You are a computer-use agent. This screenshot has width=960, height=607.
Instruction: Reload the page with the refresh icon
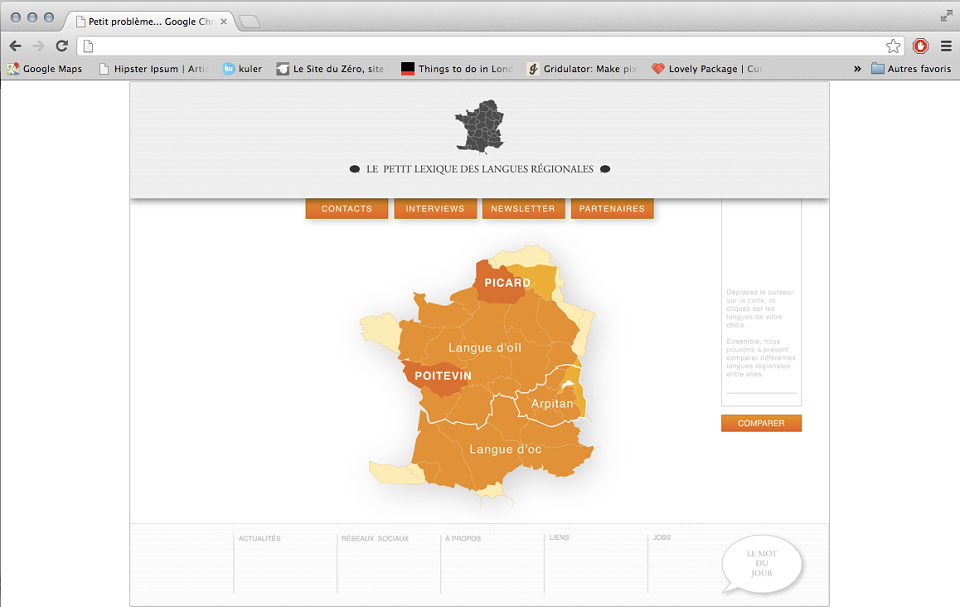62,46
